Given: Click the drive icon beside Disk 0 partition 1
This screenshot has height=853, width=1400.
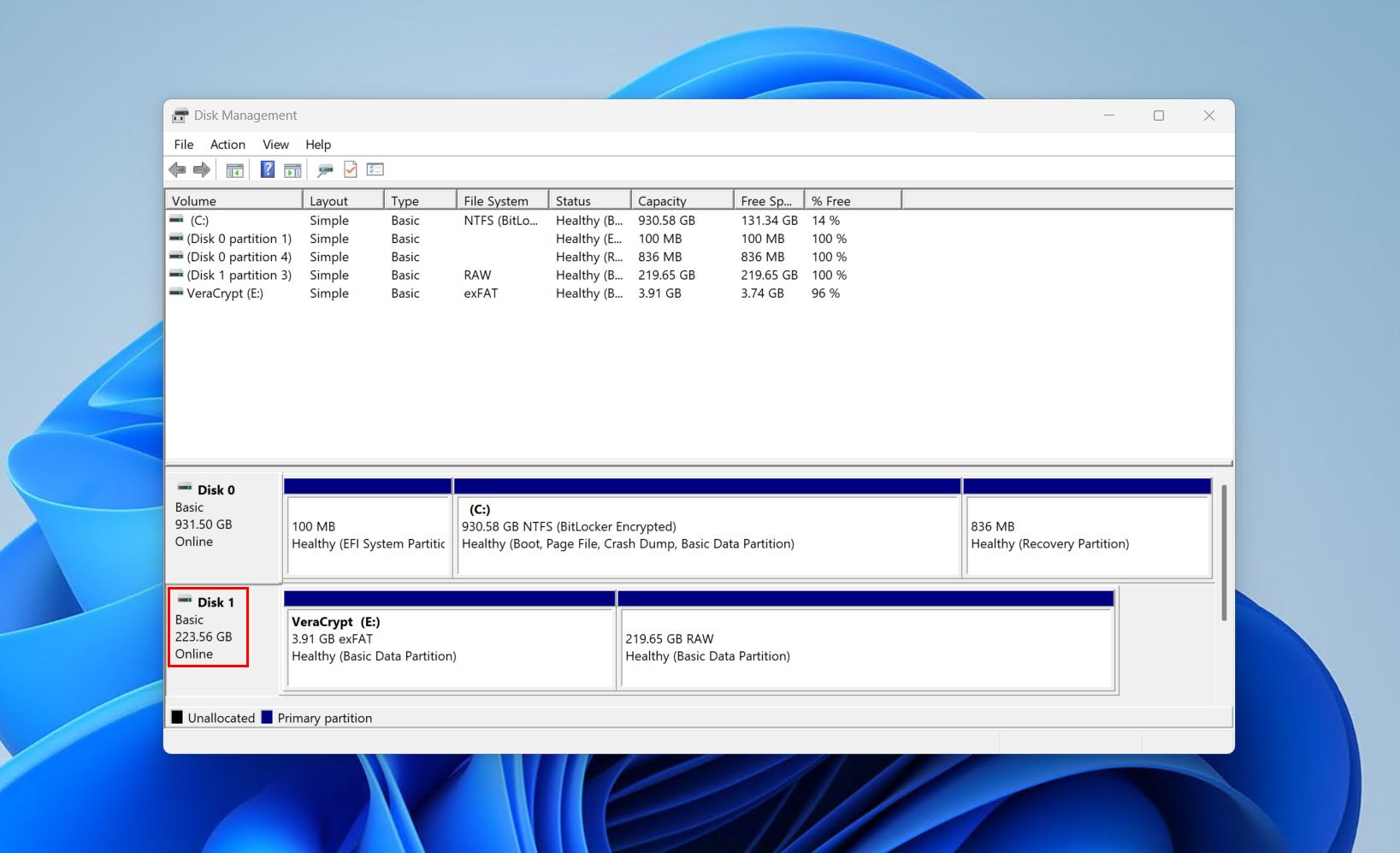Looking at the screenshot, I should [176, 238].
